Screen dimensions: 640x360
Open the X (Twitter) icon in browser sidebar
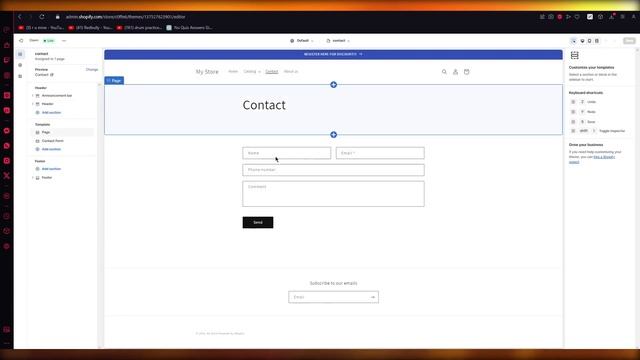[7, 176]
